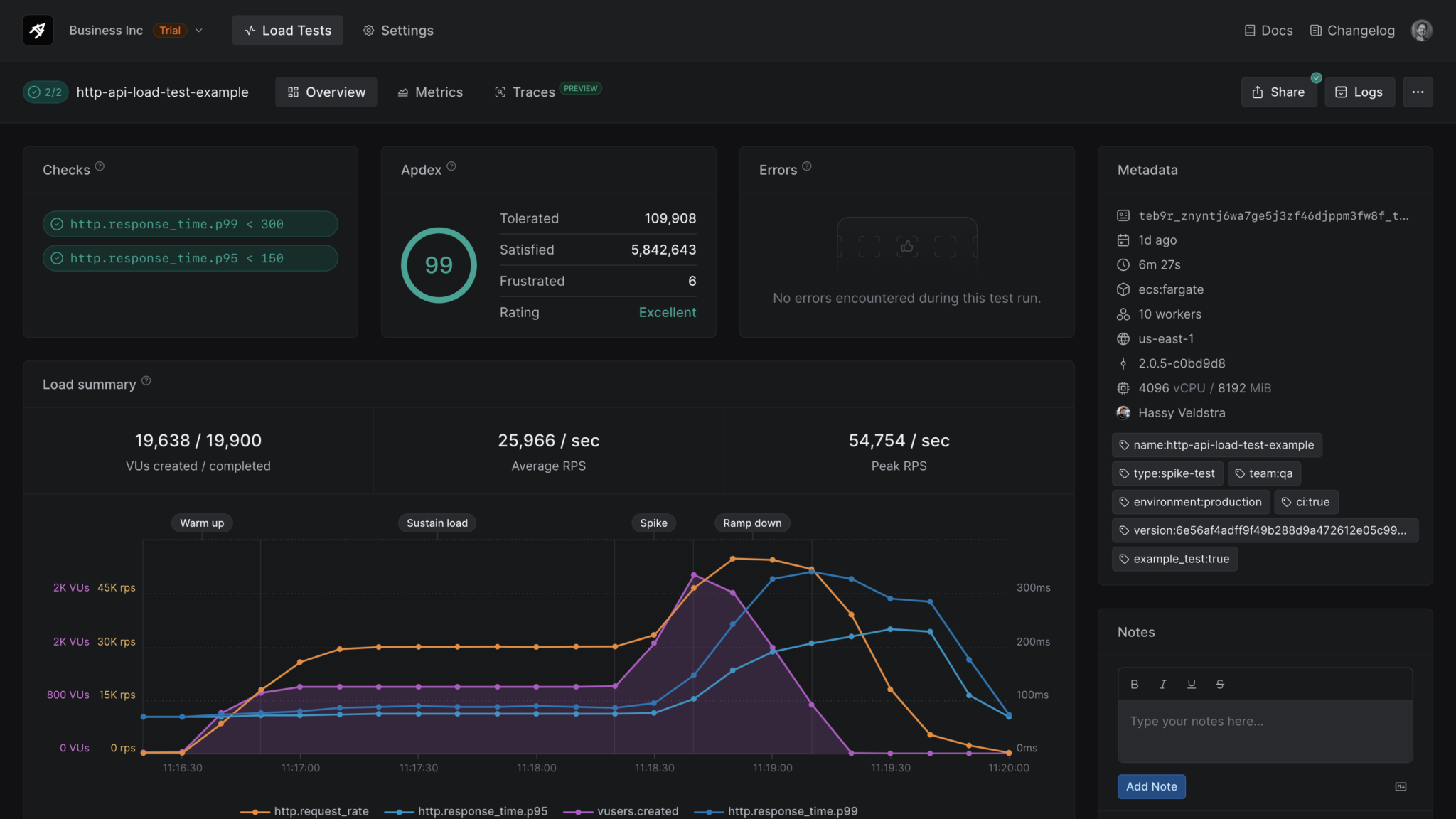Image resolution: width=1456 pixels, height=819 pixels.
Task: Click the Markdown icon in Notes panel
Action: point(1401,786)
